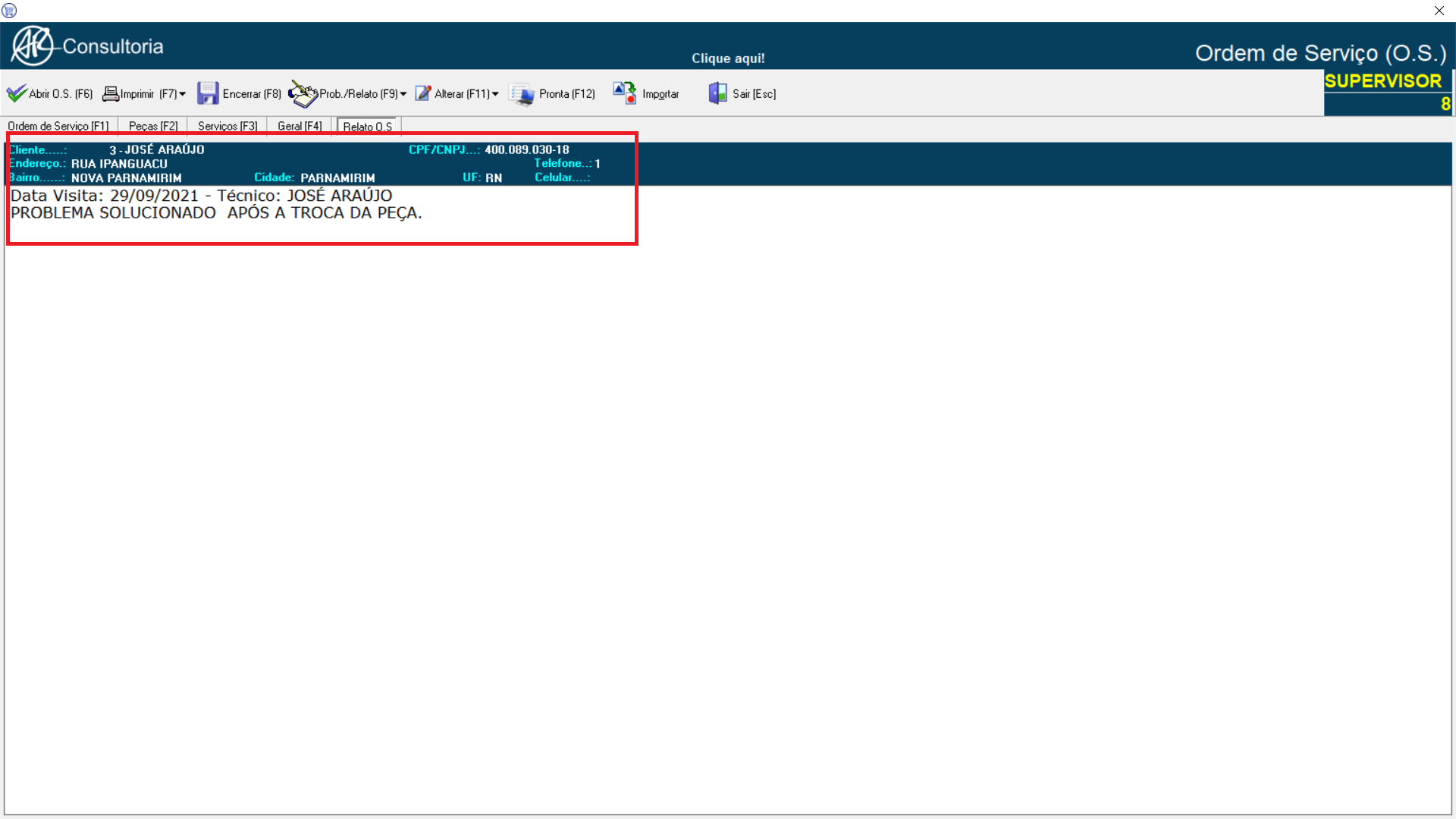Click the Pronta computer icon
The width and height of the screenshot is (1456, 819).
pos(522,94)
